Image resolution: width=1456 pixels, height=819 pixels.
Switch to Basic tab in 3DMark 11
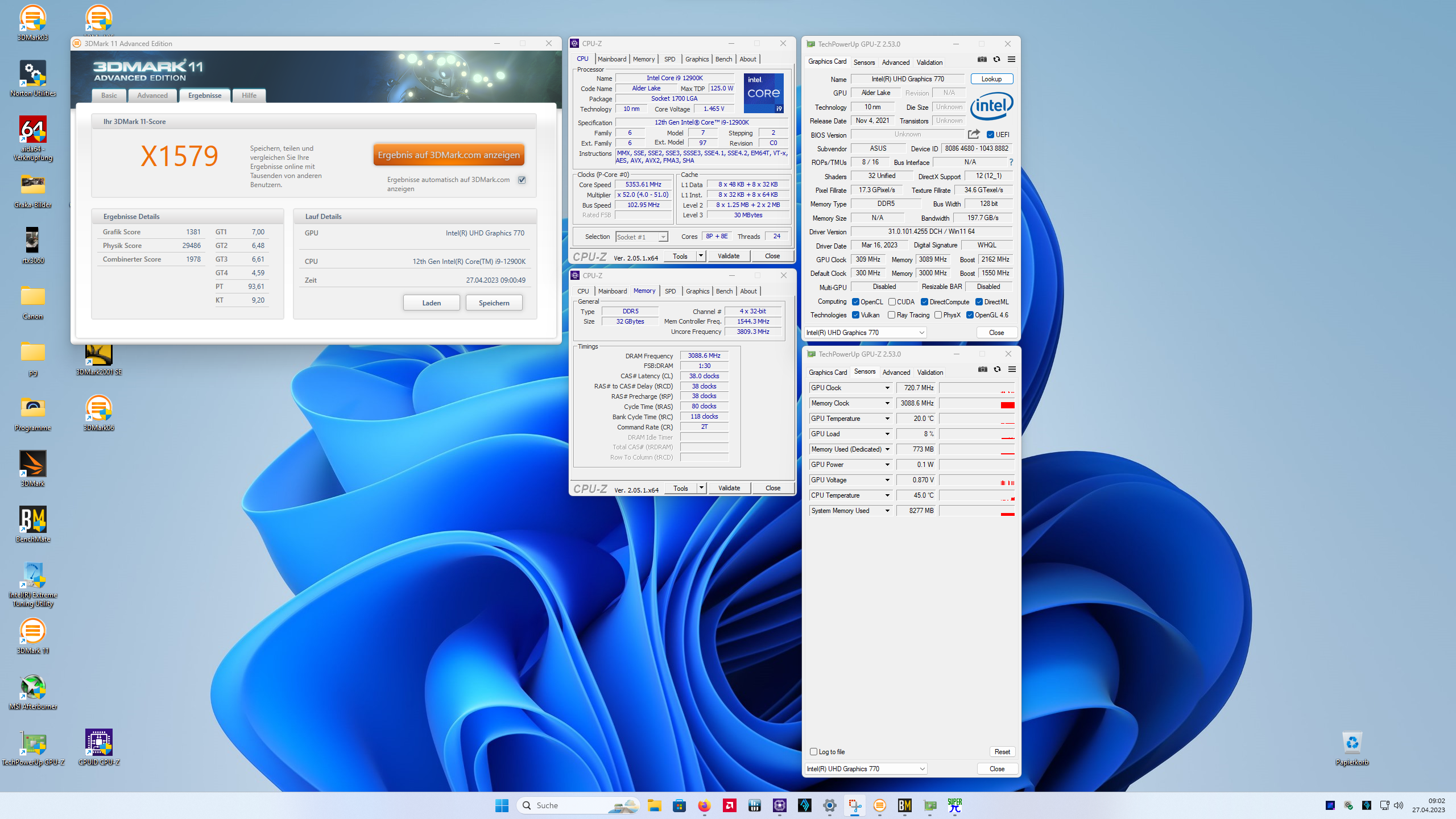coord(109,96)
